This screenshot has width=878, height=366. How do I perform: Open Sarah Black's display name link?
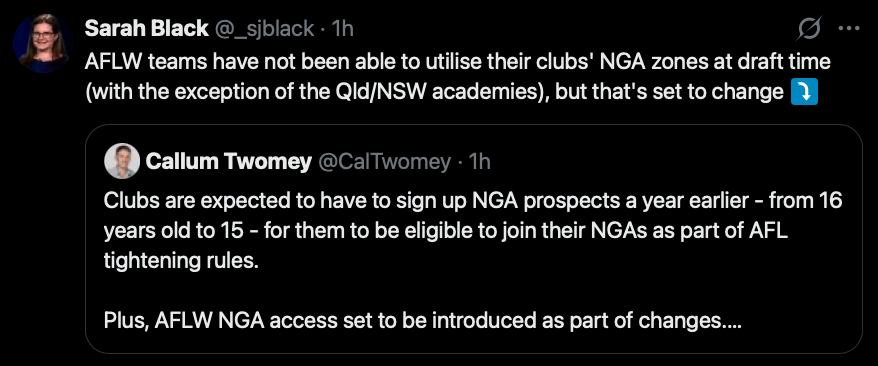[147, 29]
